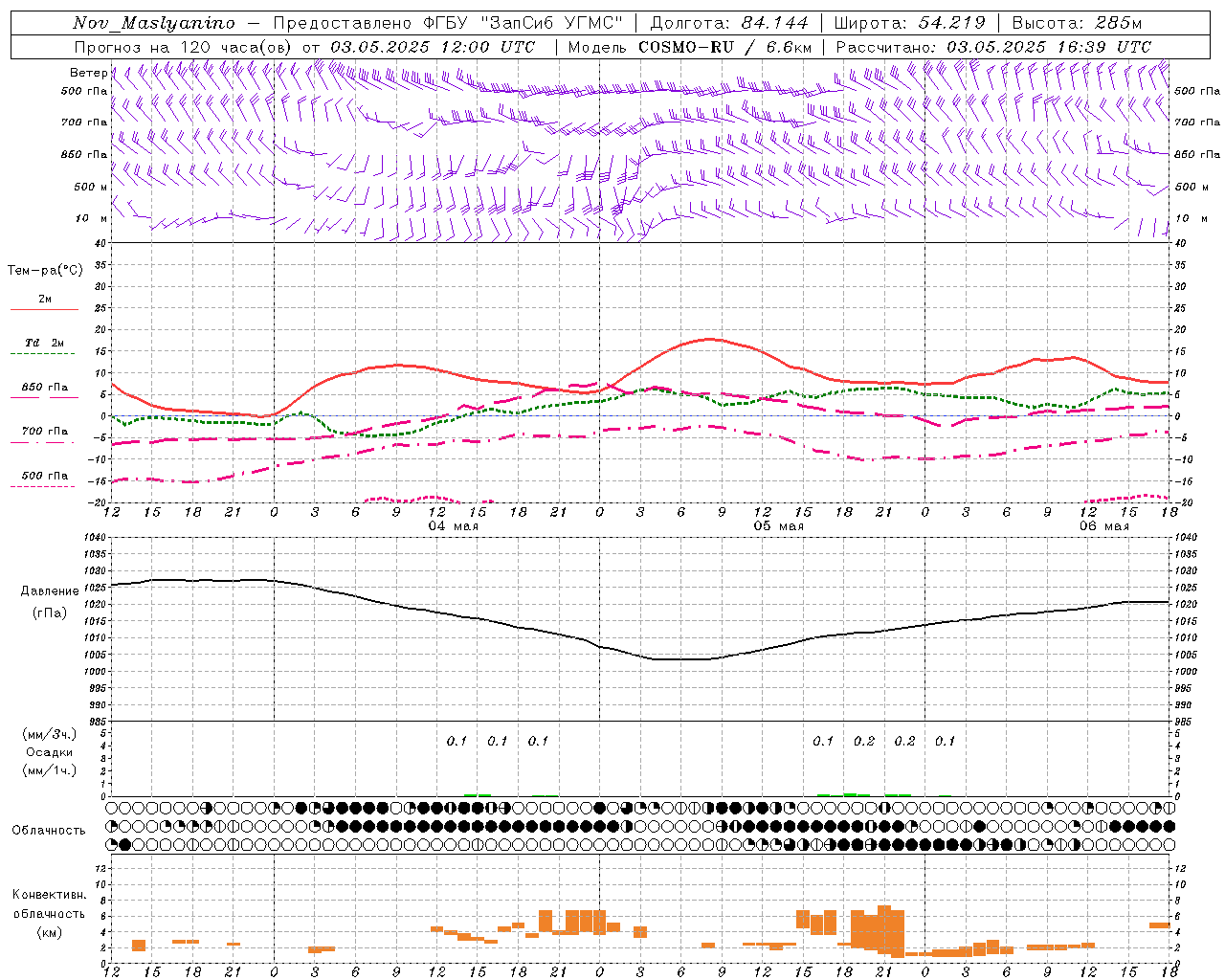Click the (гПа) unit label under Давление

(x=49, y=613)
